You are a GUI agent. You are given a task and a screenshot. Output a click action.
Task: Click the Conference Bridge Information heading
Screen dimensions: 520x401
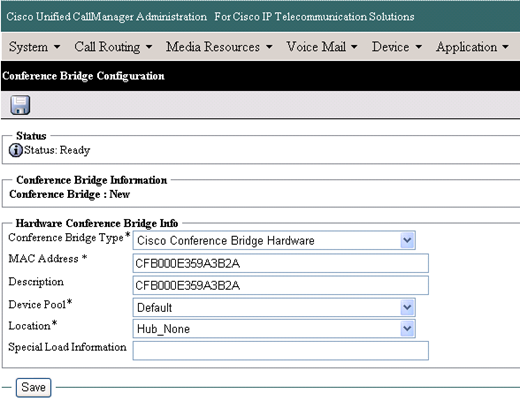click(92, 180)
